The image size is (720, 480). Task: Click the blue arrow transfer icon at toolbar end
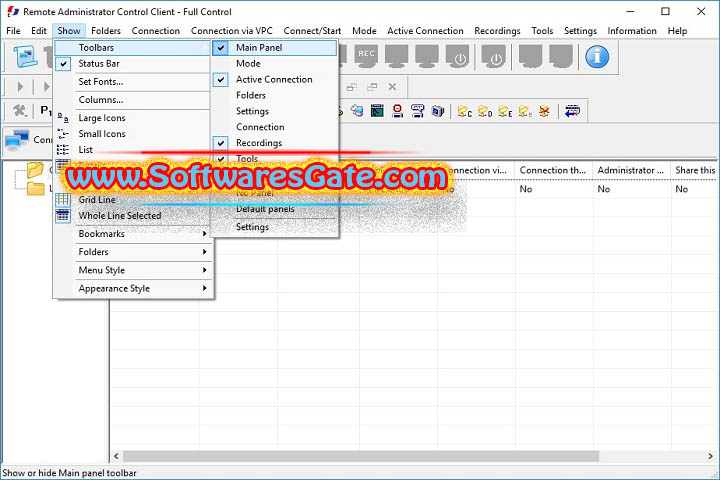(572, 111)
